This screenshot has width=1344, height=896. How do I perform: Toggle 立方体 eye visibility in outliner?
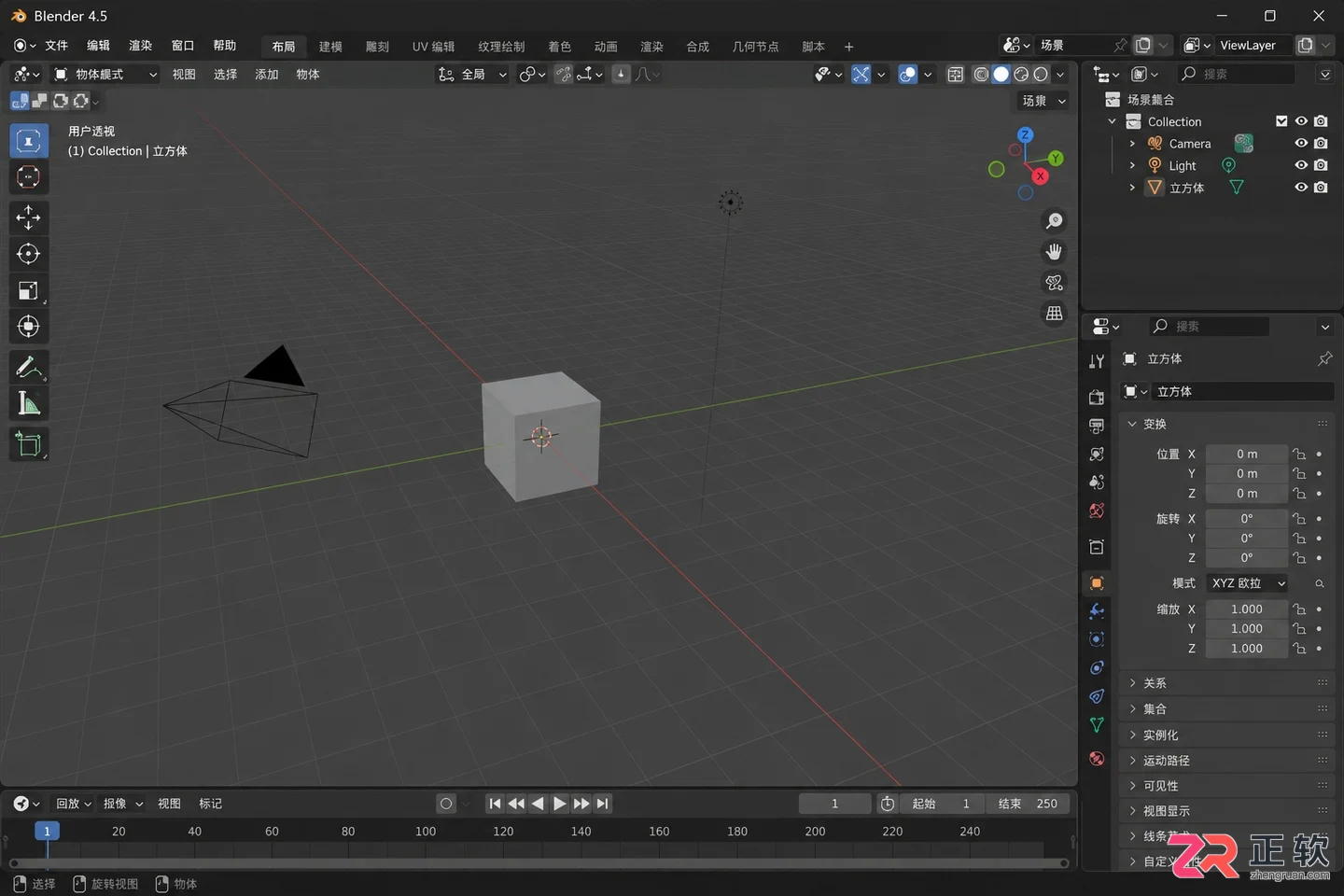click(x=1301, y=188)
